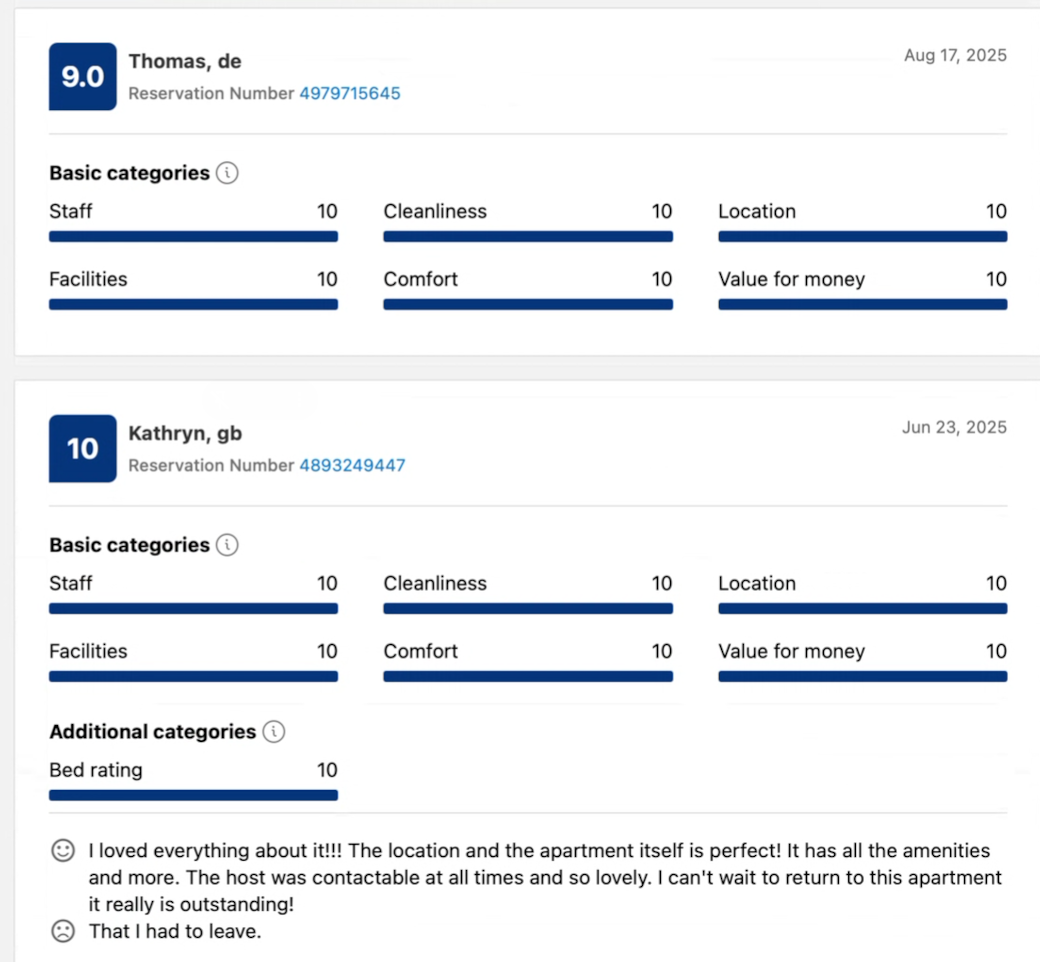Viewport: 1040px width, 962px height.
Task: Click Kathryn's 10 score badge
Action: 83,449
